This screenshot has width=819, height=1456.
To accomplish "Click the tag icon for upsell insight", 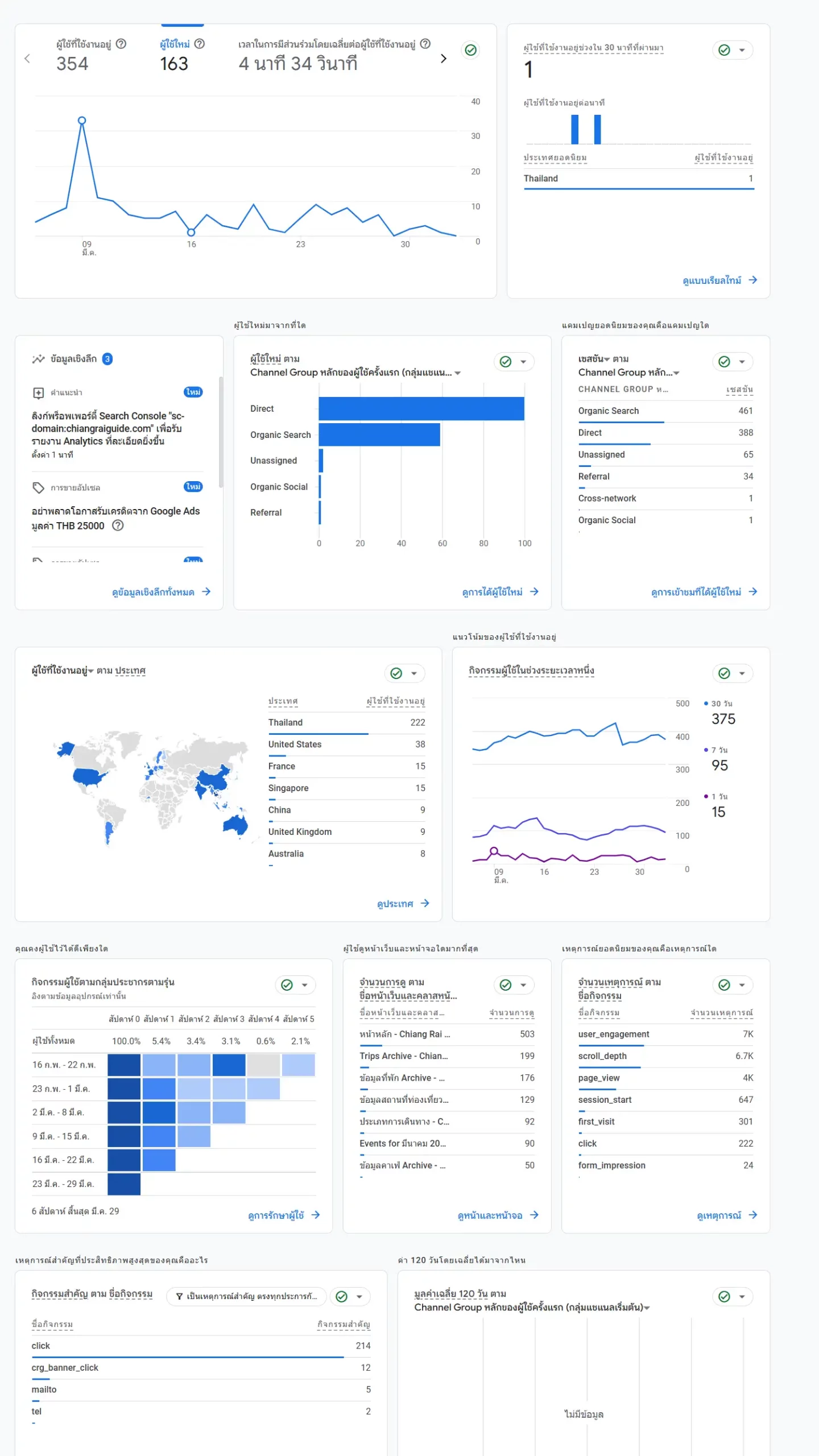I will (38, 487).
